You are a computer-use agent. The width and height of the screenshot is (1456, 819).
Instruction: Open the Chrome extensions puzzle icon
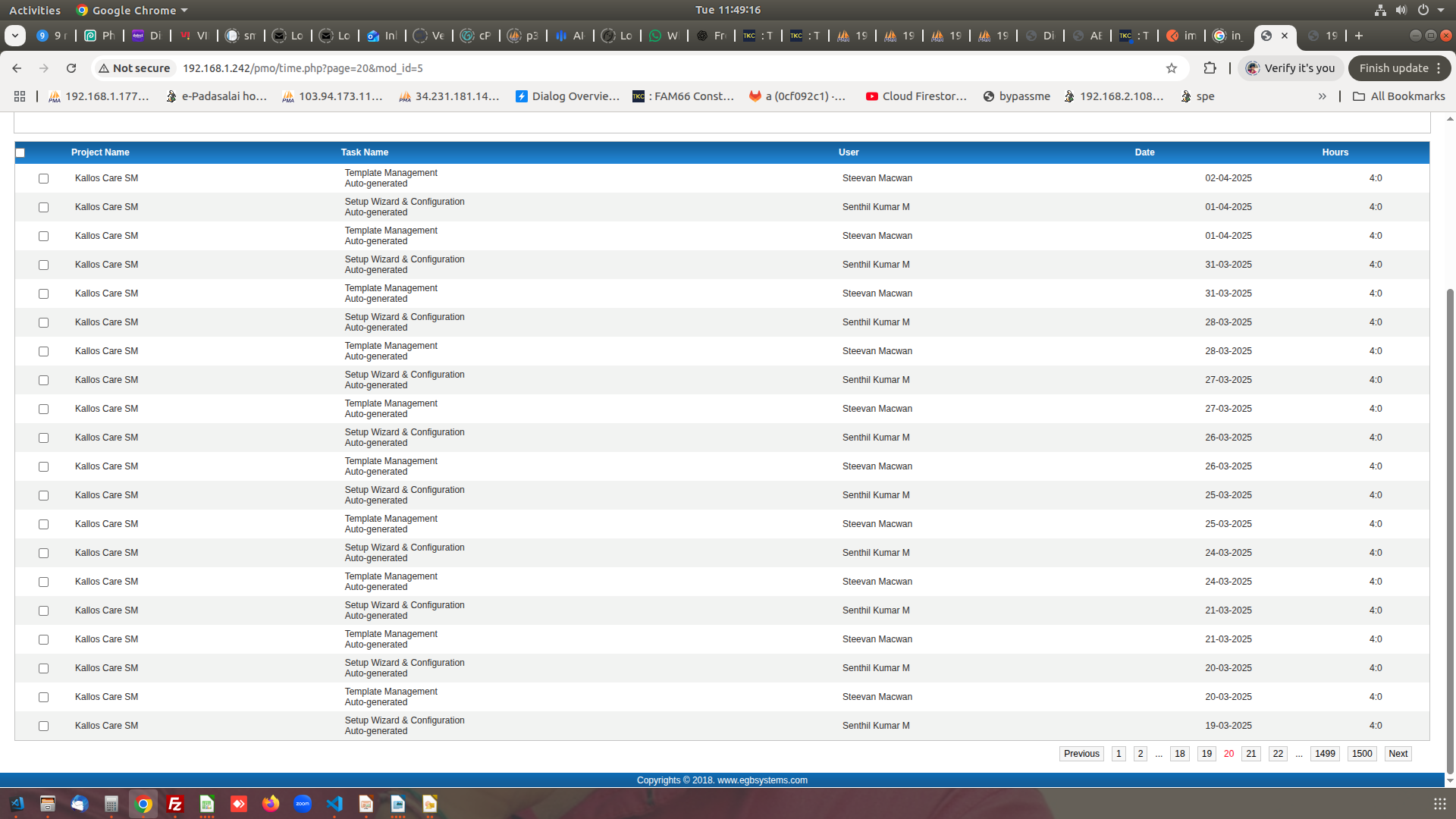coord(1210,68)
